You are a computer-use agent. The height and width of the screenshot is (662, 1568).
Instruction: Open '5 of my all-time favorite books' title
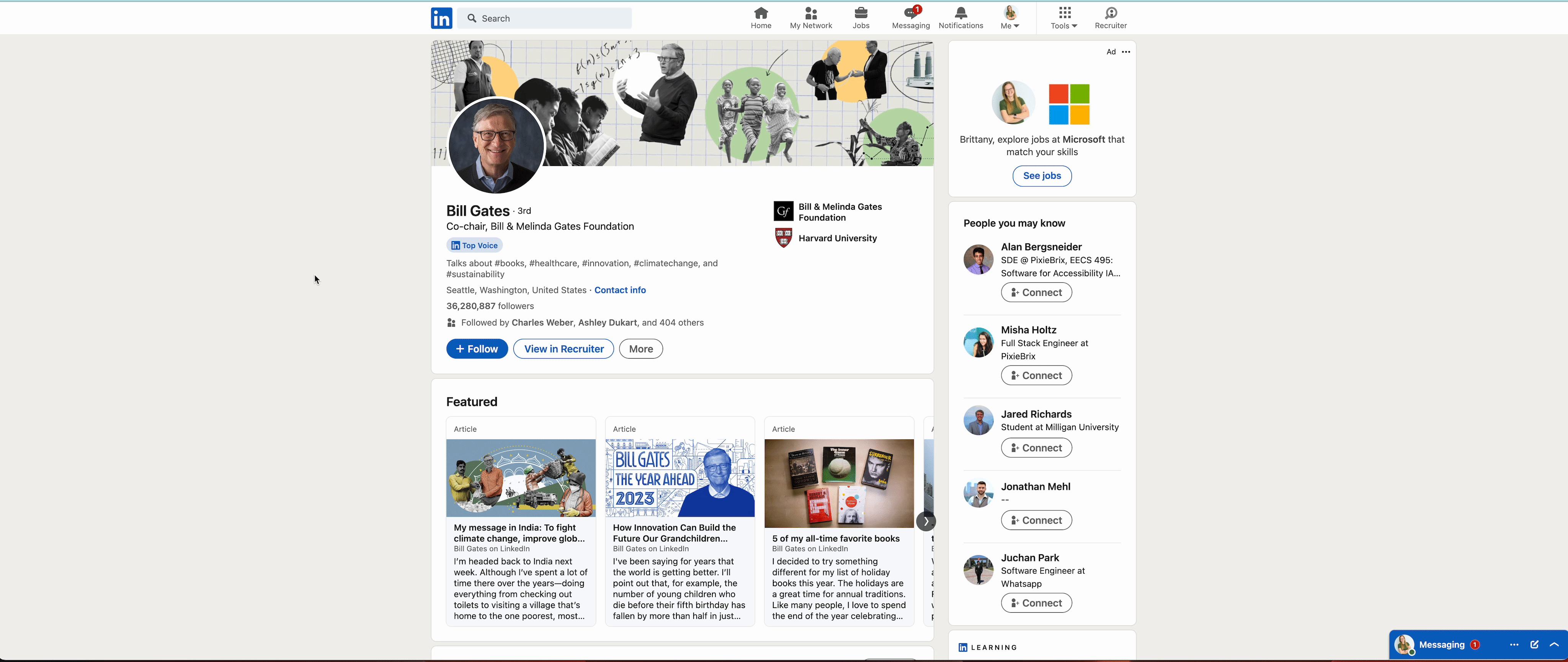836,538
